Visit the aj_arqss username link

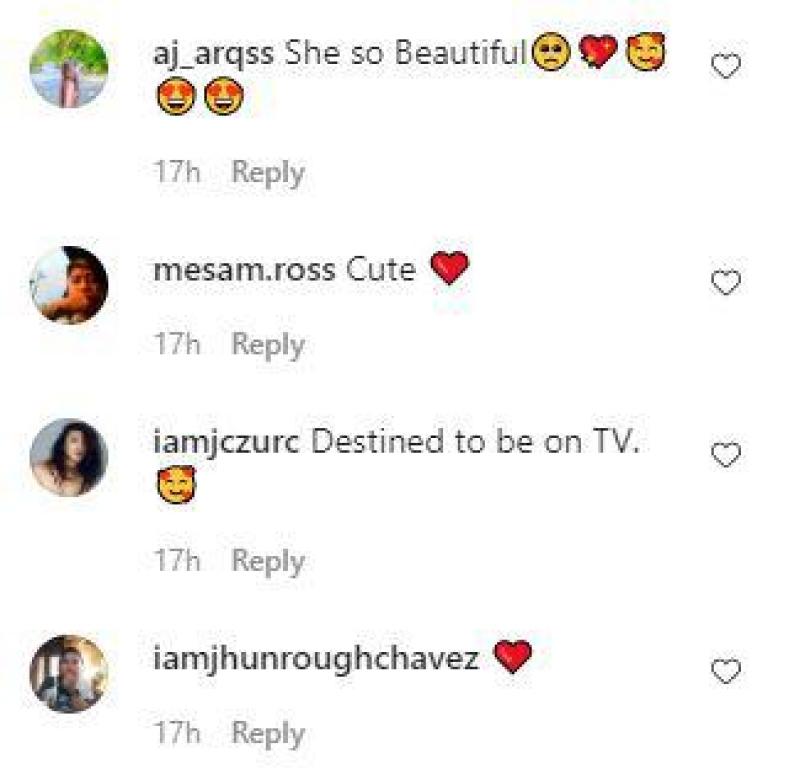pos(213,54)
